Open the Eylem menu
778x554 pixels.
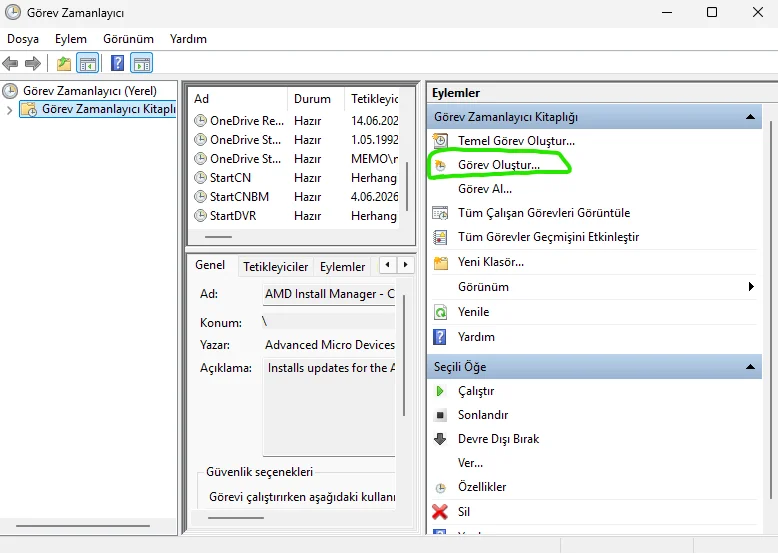(x=70, y=39)
